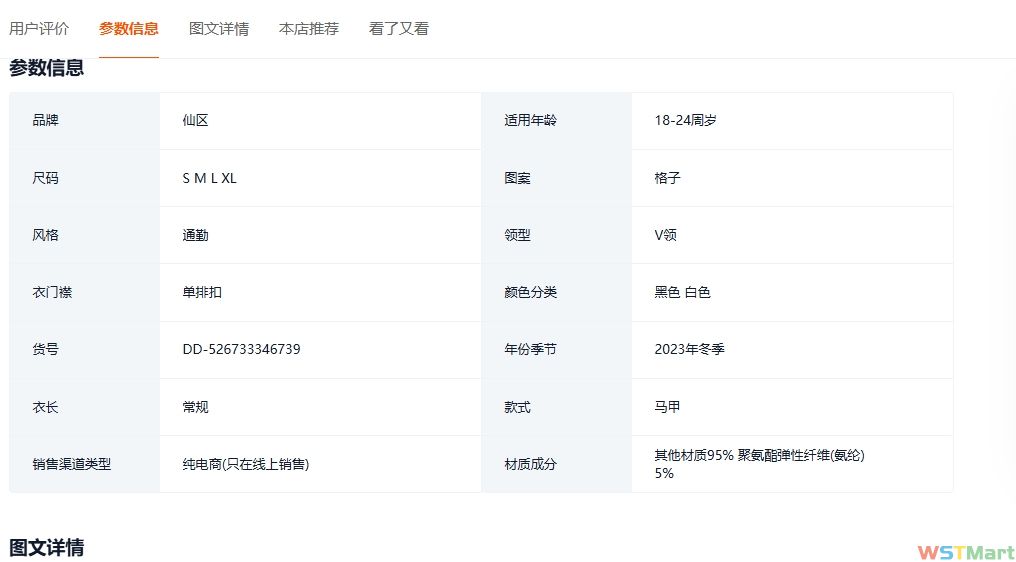The width and height of the screenshot is (1016, 562).
Task: Click the material composition text 其他材质95%
Action: (x=694, y=456)
